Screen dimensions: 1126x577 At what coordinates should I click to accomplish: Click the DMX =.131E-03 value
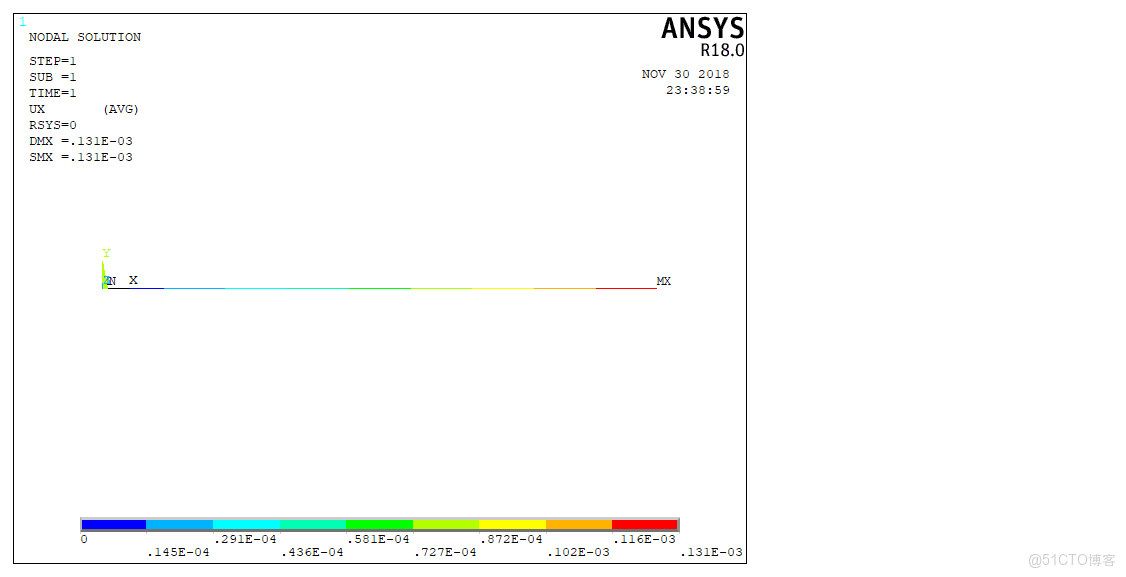(x=80, y=141)
